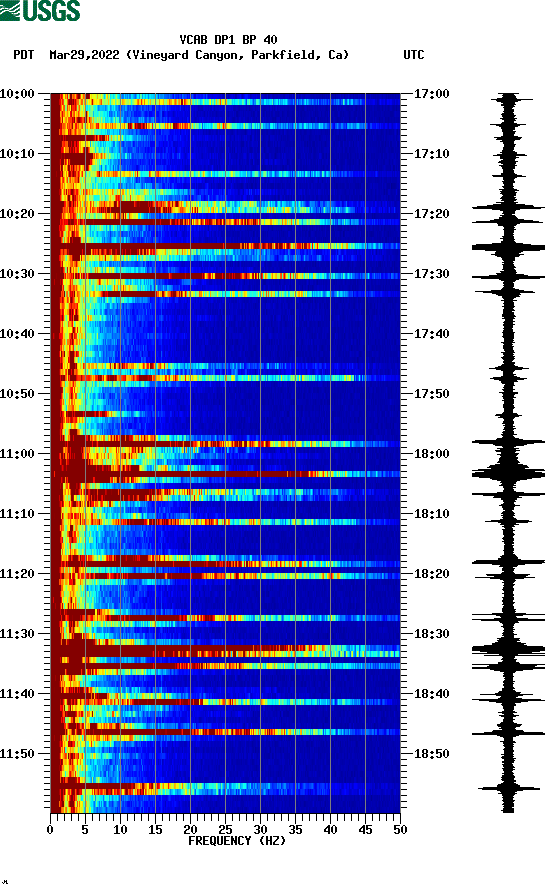Click the '30' frequency axis label

[260, 830]
